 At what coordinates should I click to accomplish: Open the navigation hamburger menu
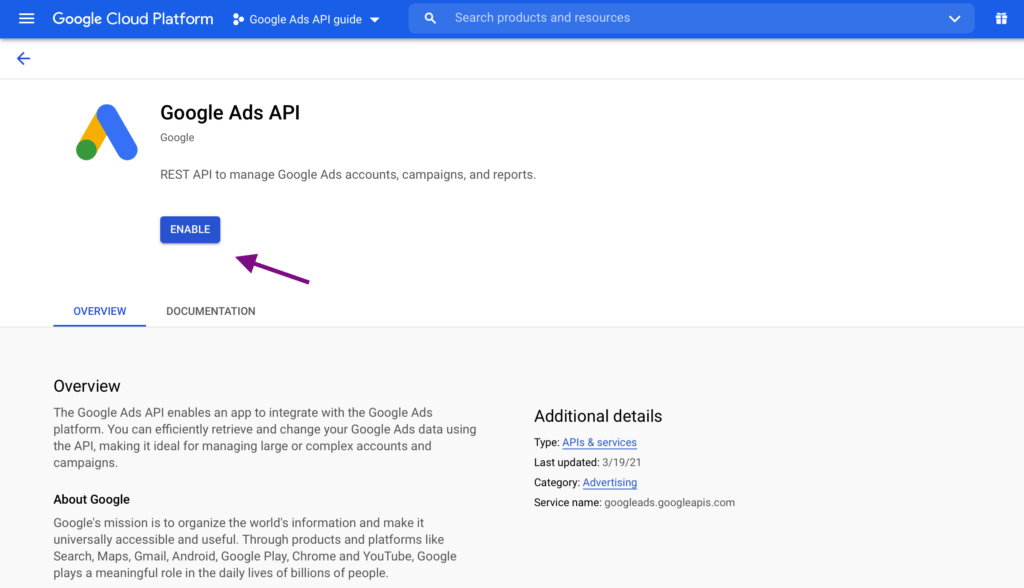pyautogui.click(x=26, y=18)
